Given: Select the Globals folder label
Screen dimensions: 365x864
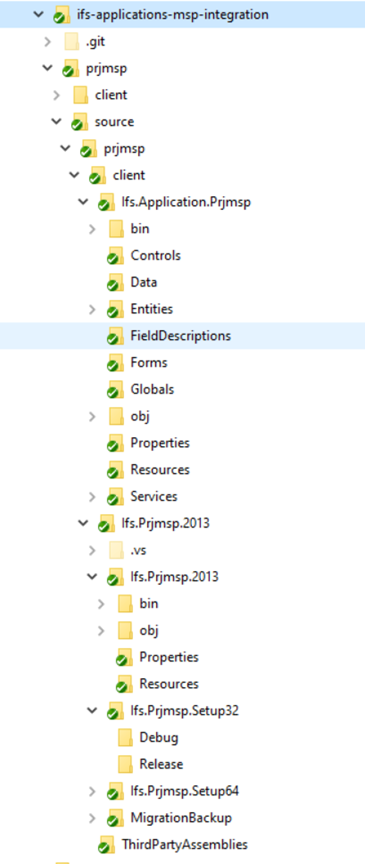Looking at the screenshot, I should [x=152, y=389].
